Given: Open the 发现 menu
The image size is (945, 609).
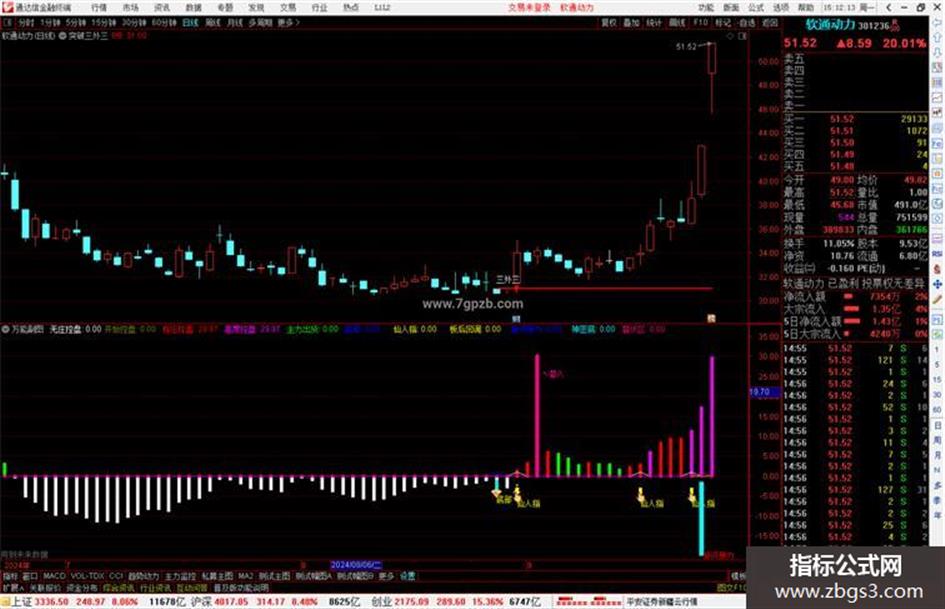Looking at the screenshot, I should (257, 7).
